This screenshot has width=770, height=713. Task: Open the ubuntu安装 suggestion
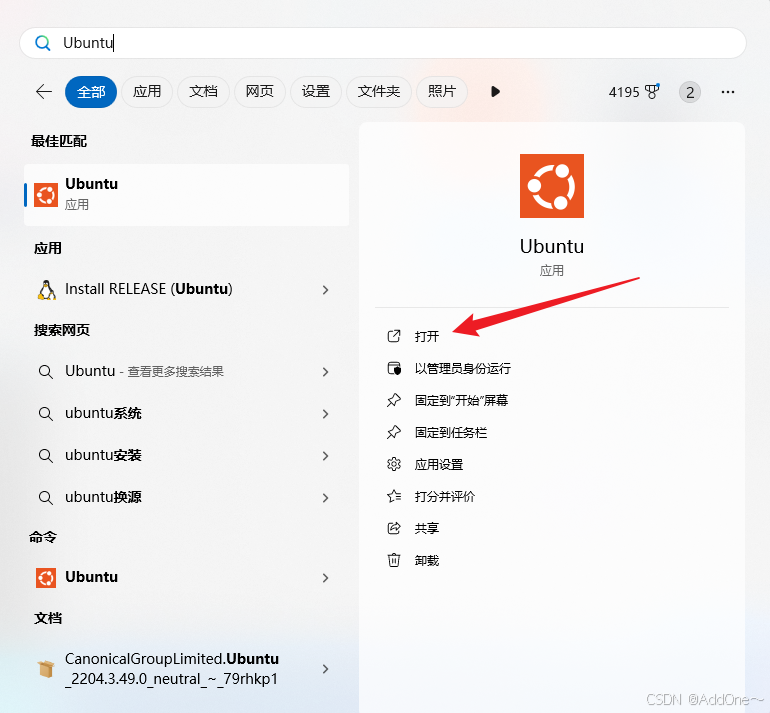(x=103, y=455)
